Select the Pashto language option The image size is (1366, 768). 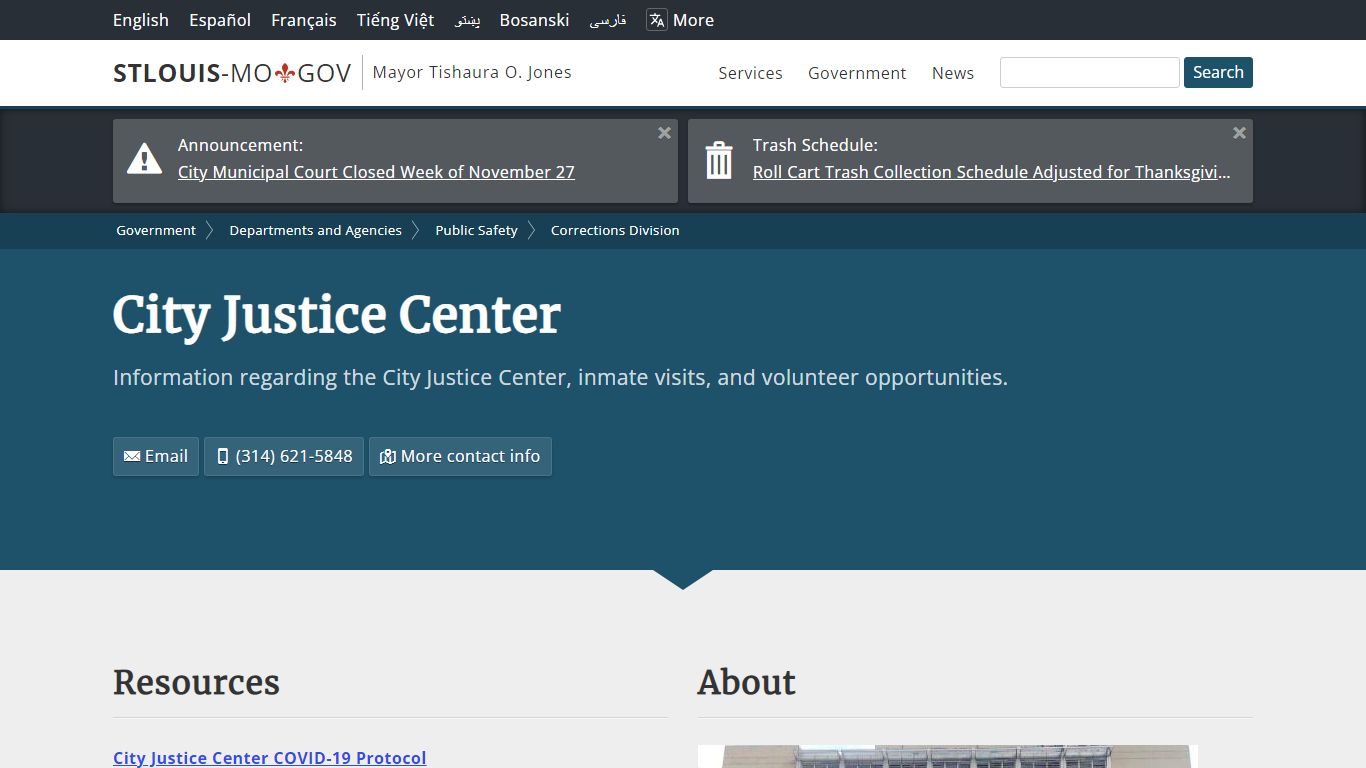point(467,20)
